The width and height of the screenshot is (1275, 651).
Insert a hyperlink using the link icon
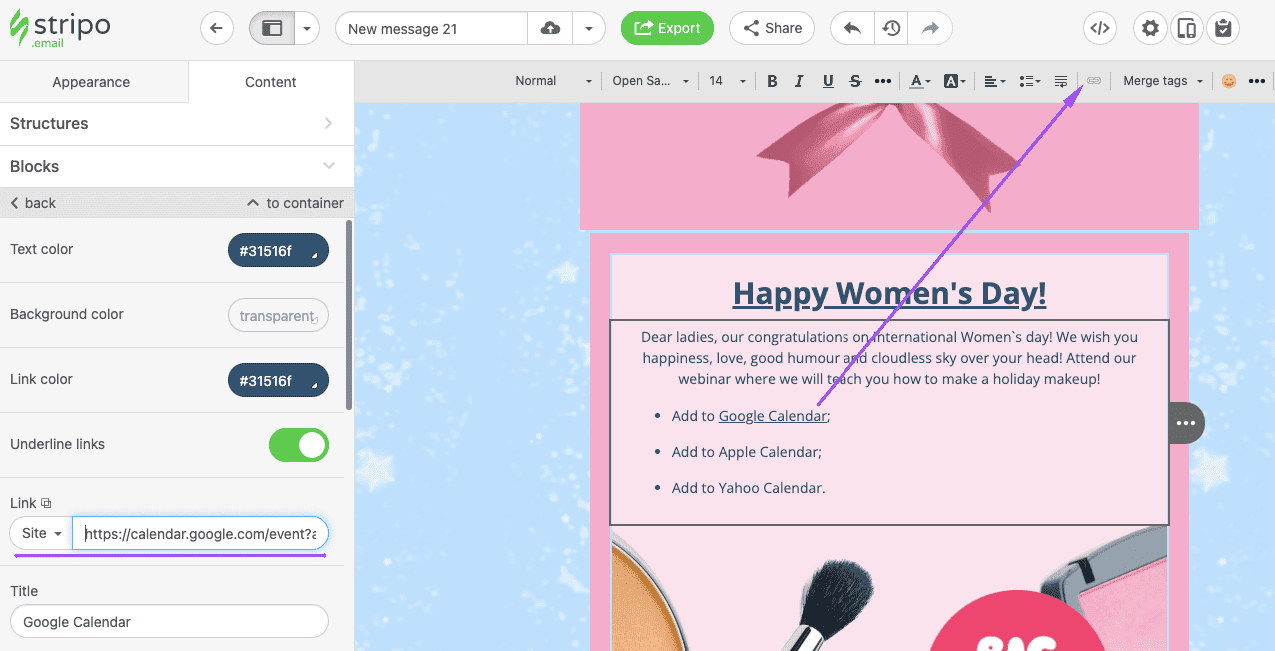coord(1093,80)
